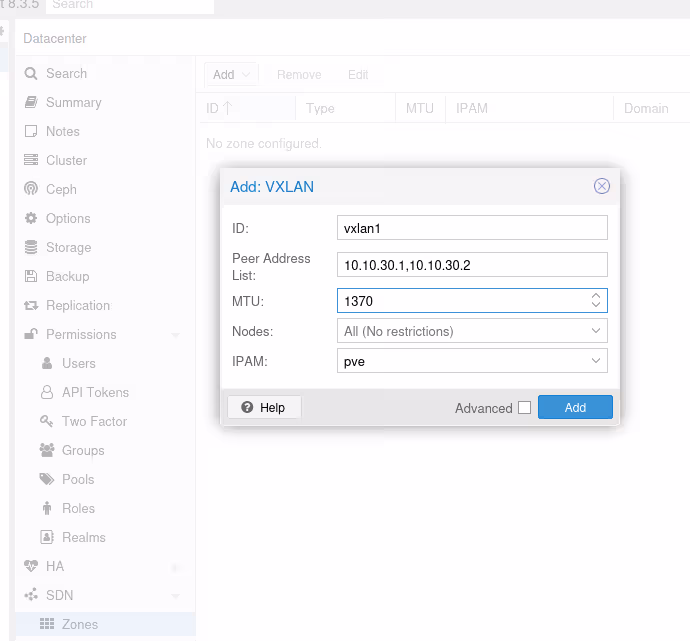Click the Peer Address List field
The image size is (690, 641).
tap(472, 265)
